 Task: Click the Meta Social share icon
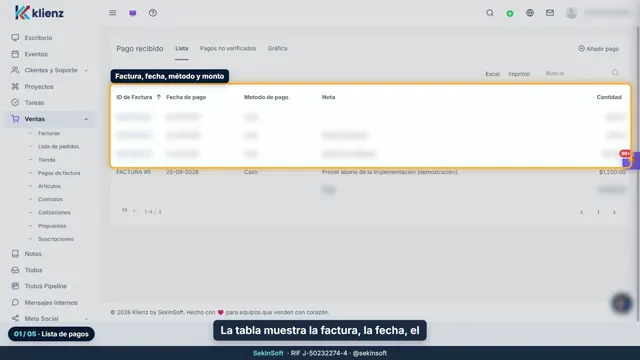point(15,318)
